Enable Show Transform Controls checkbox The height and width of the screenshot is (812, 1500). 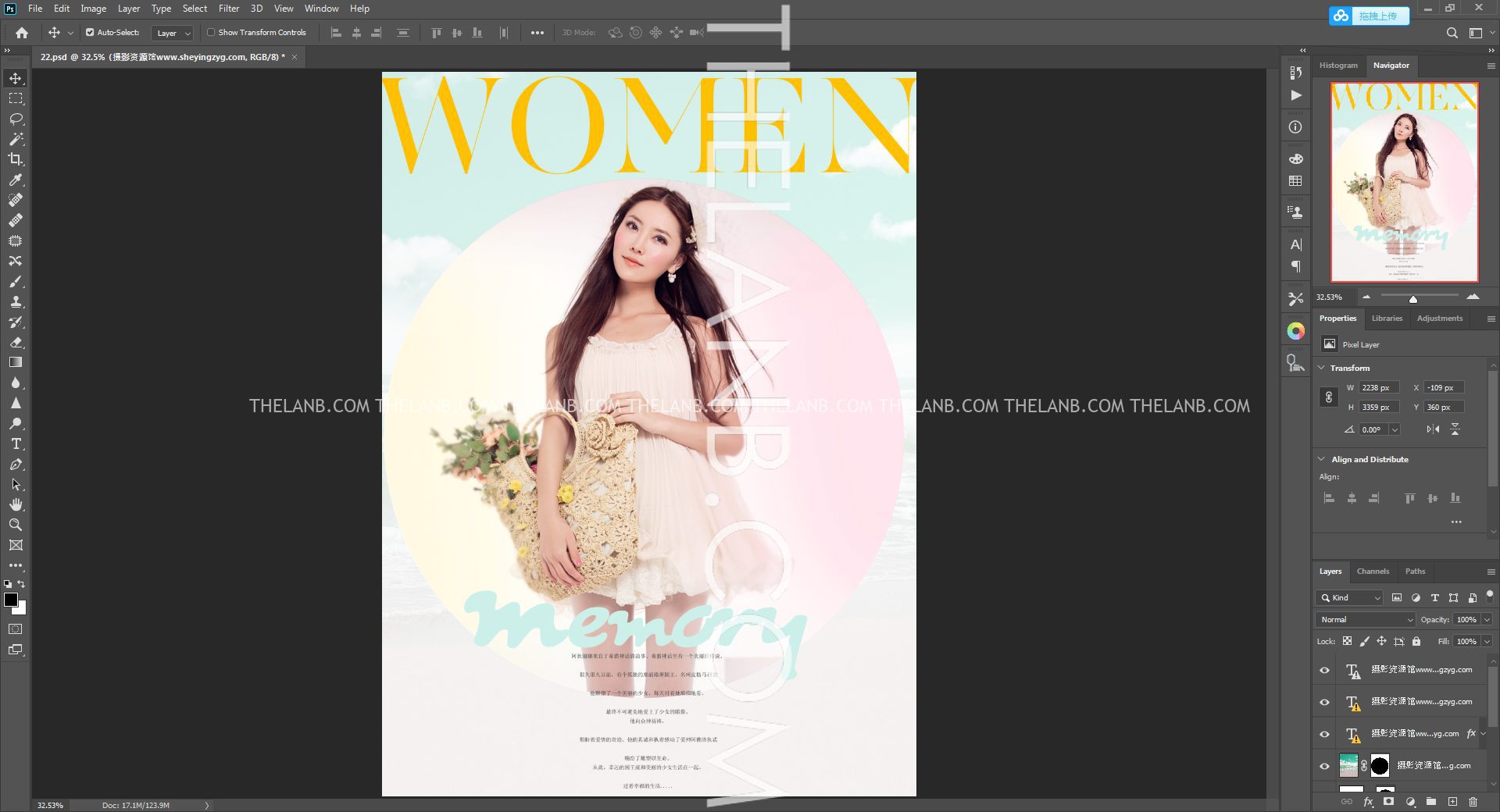point(211,33)
